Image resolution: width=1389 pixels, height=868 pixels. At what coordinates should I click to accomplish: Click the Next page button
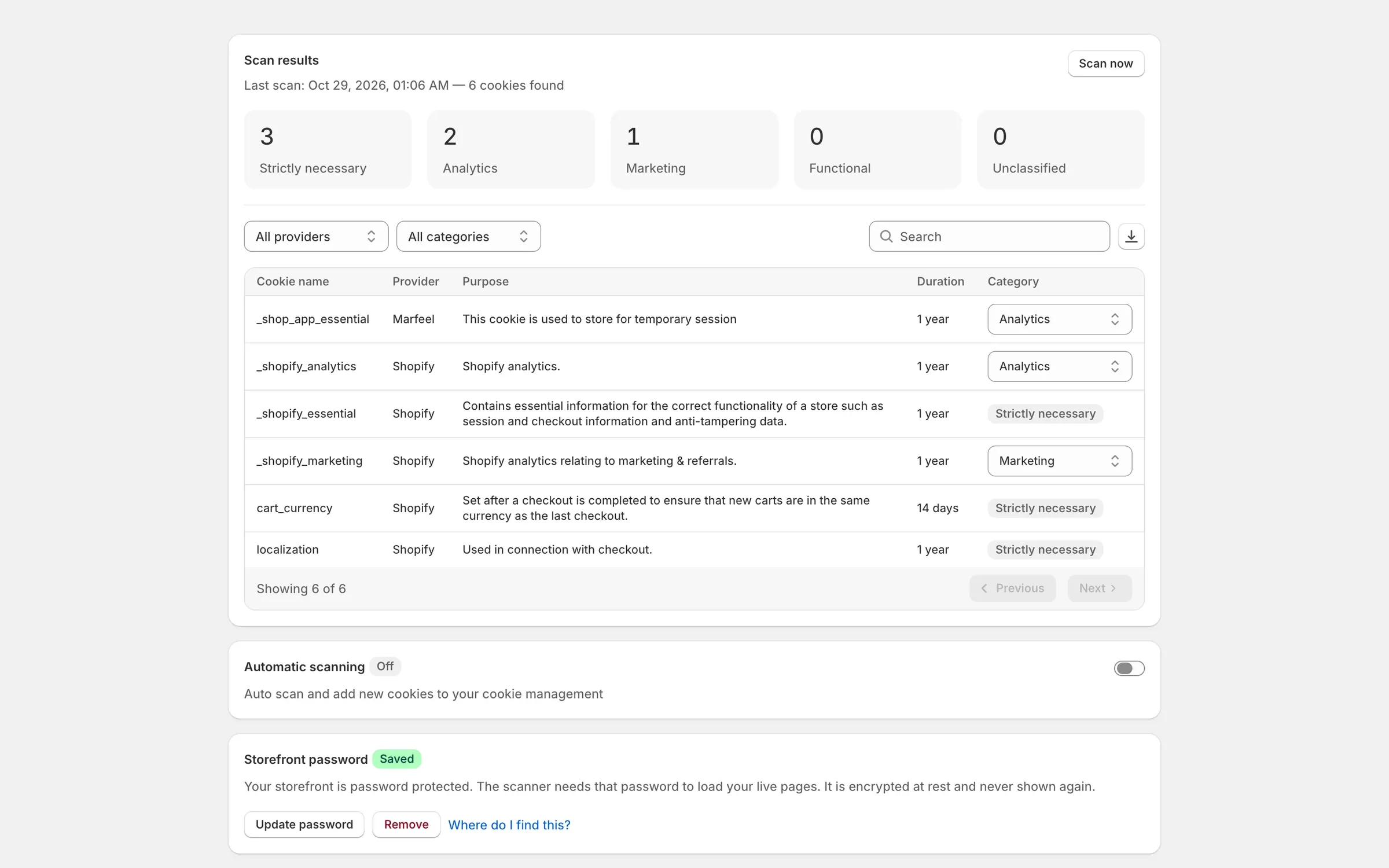pos(1100,588)
